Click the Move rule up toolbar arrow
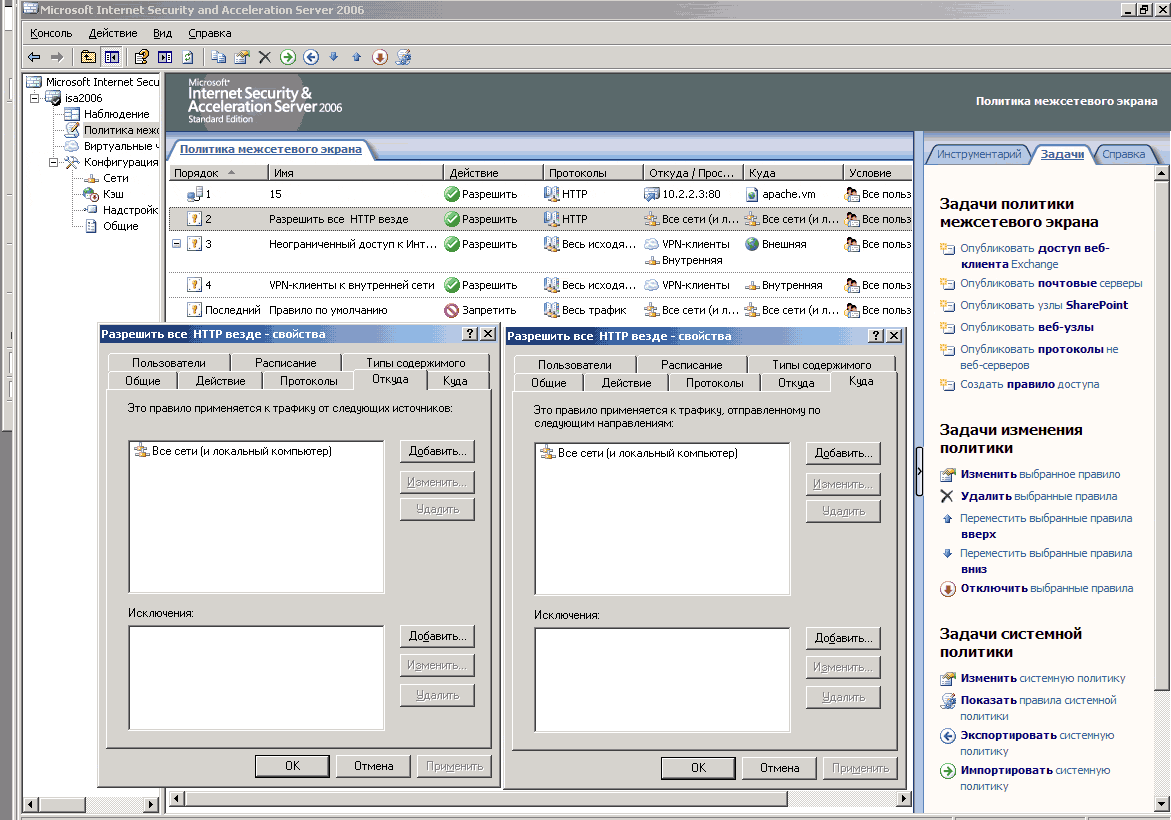This screenshot has height=820, width=1171. (x=356, y=57)
